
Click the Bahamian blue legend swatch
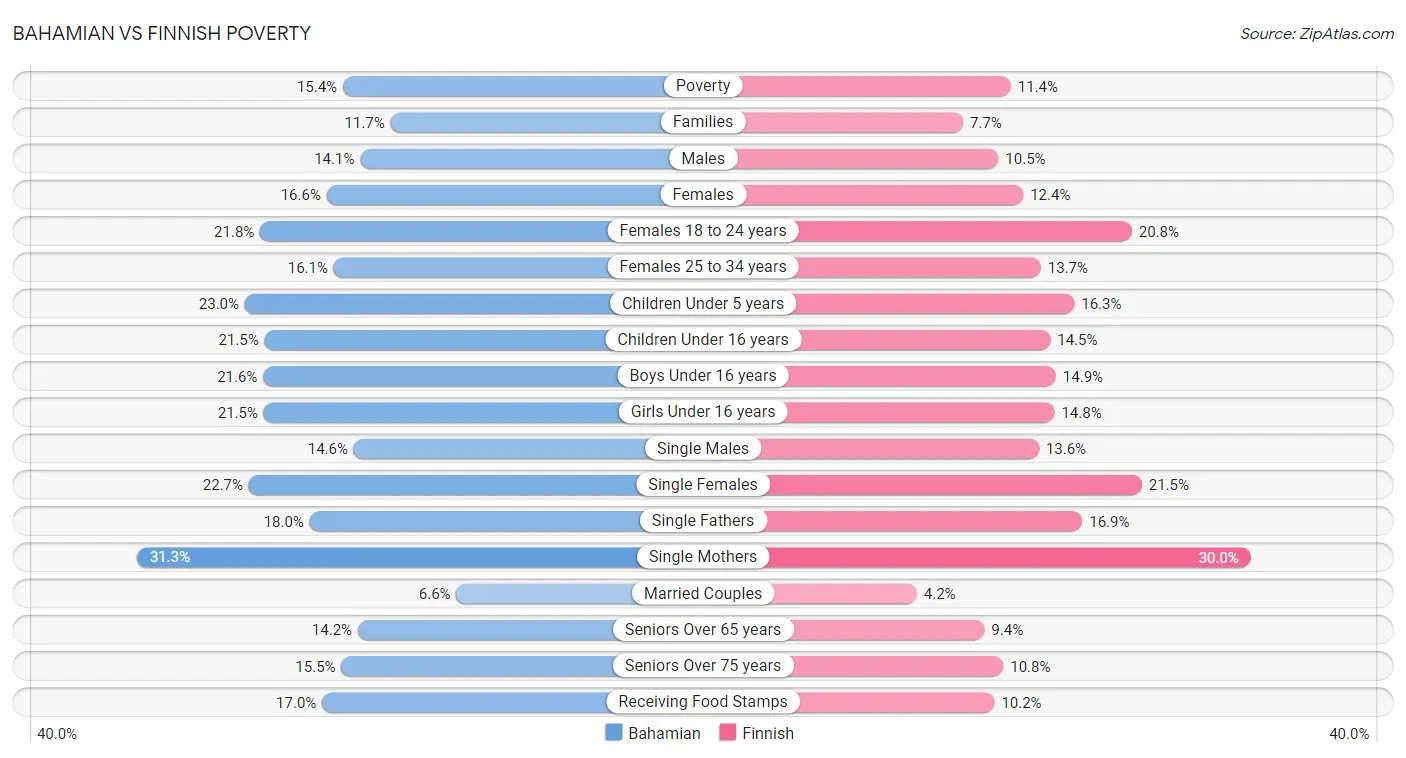[614, 733]
